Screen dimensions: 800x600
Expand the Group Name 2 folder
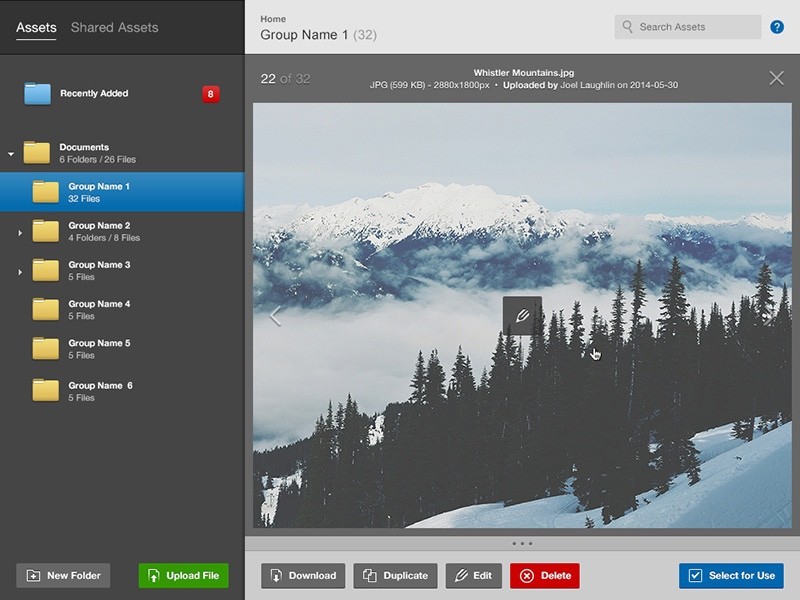[22, 231]
